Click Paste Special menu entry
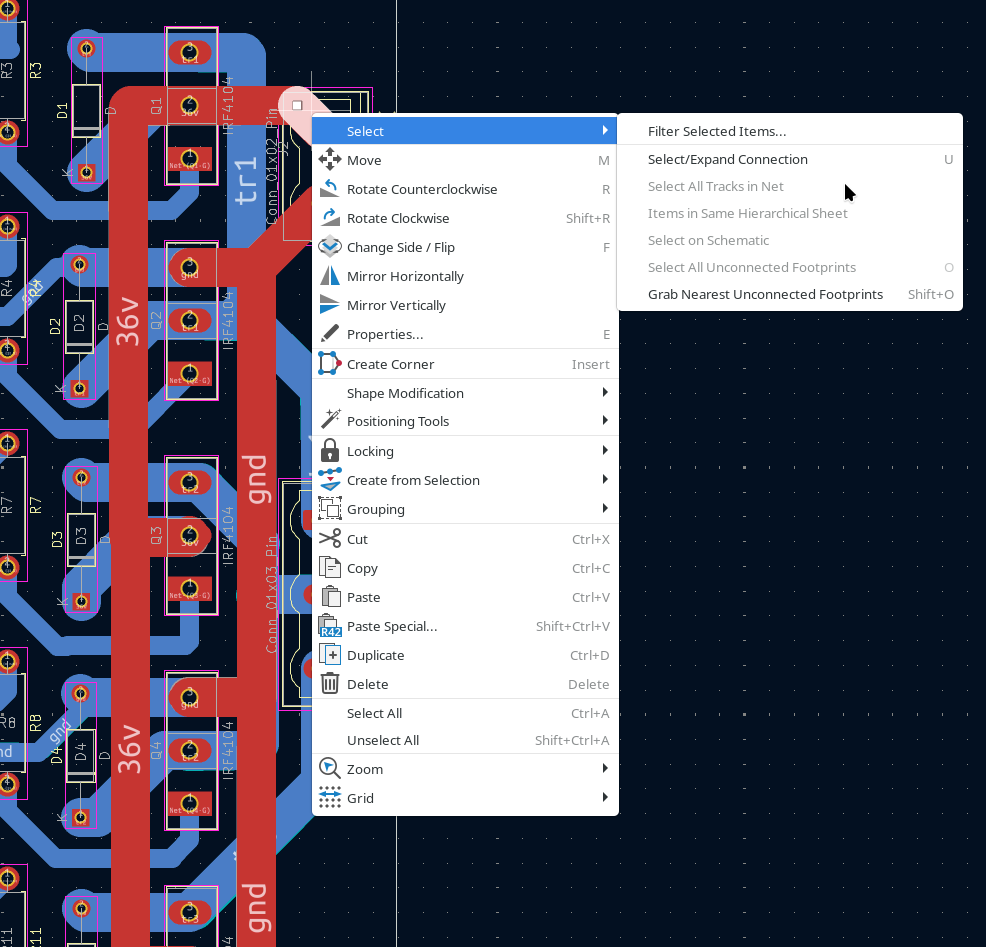 click(391, 626)
